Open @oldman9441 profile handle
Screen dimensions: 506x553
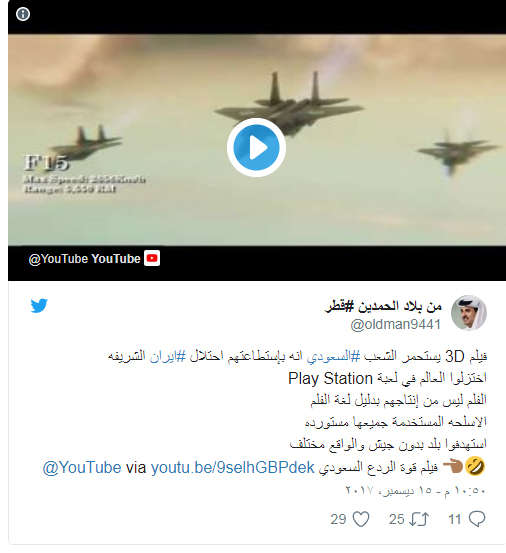(x=396, y=324)
